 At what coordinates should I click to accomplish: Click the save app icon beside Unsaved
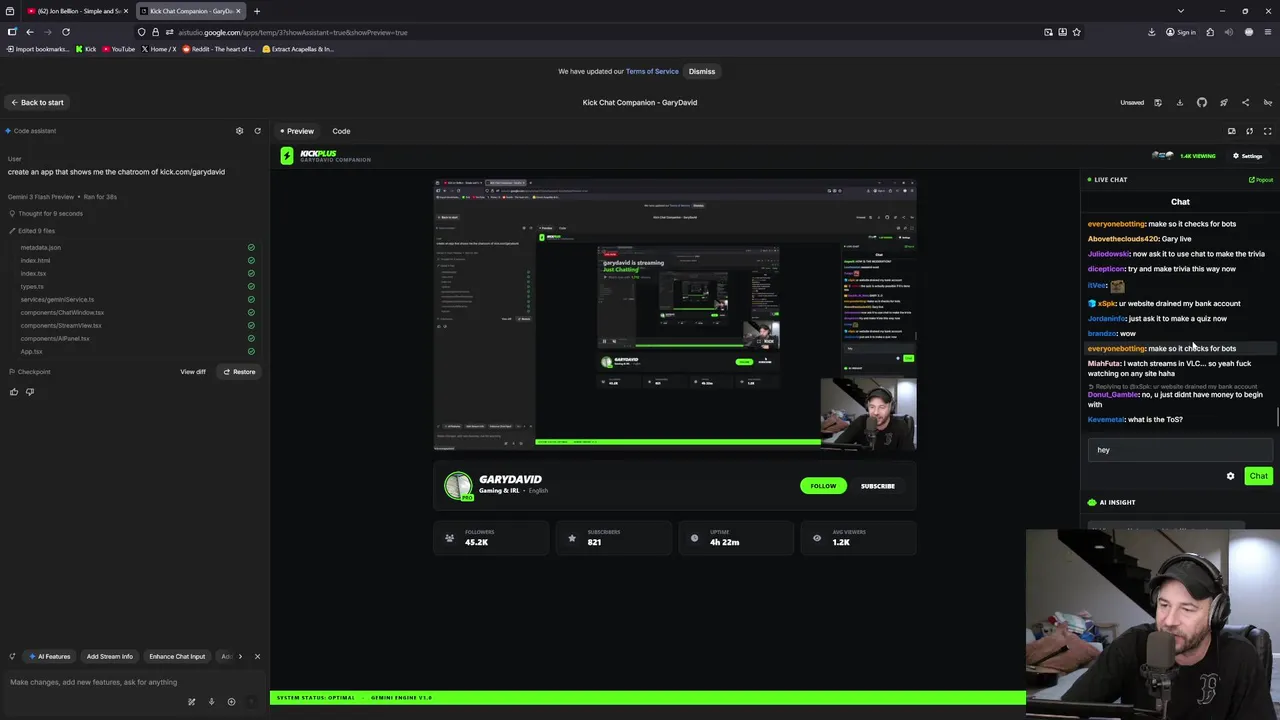[1158, 102]
